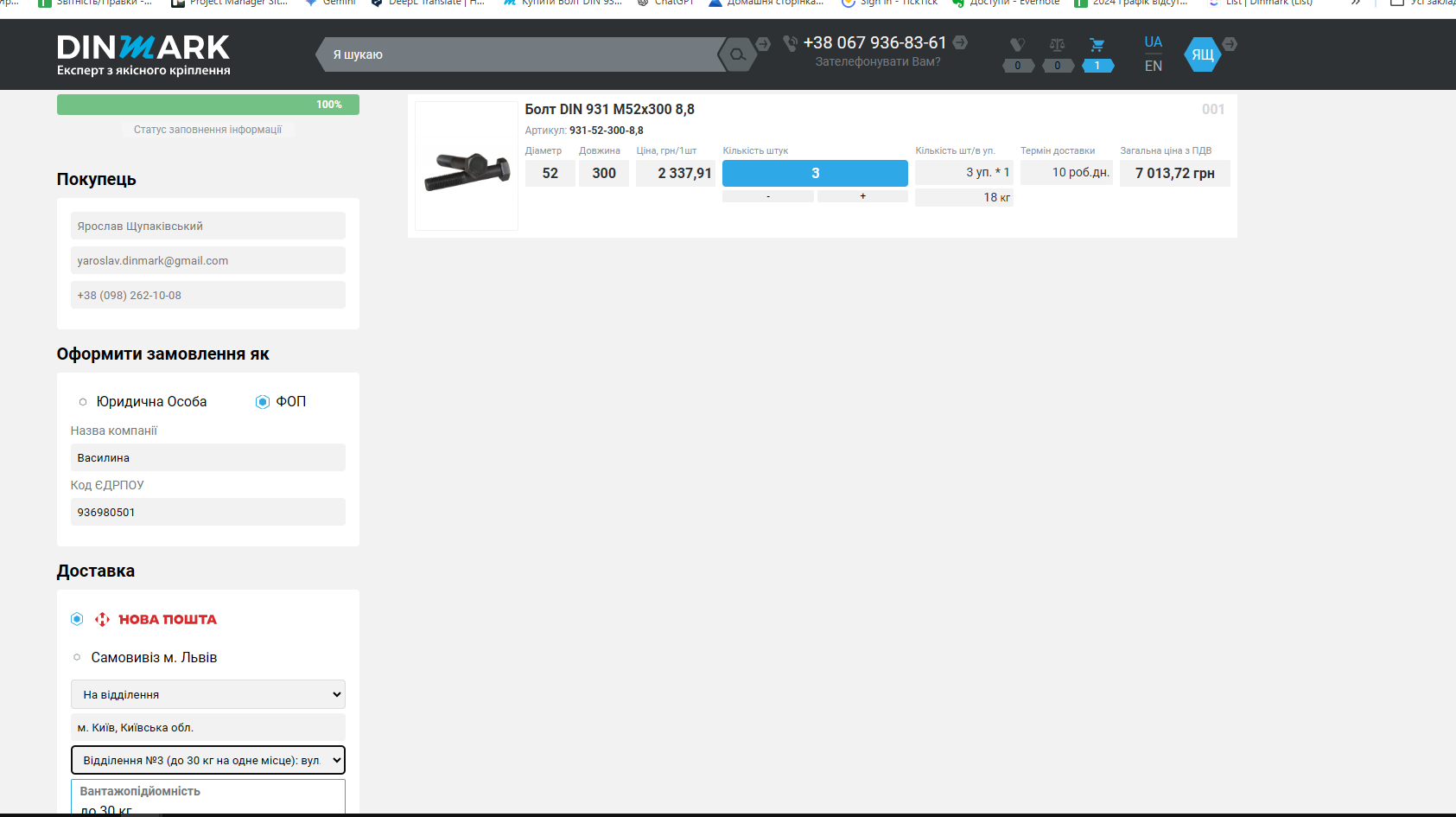Click the delivery term 10 роб.дн.
The height and width of the screenshot is (817, 1456).
(1066, 172)
